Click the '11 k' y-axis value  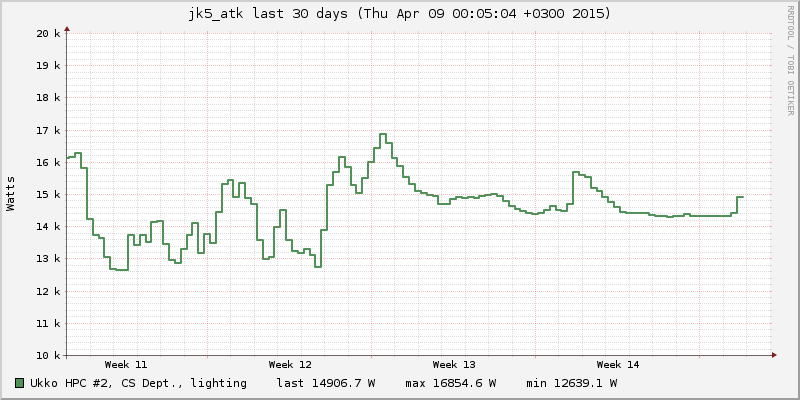48,323
